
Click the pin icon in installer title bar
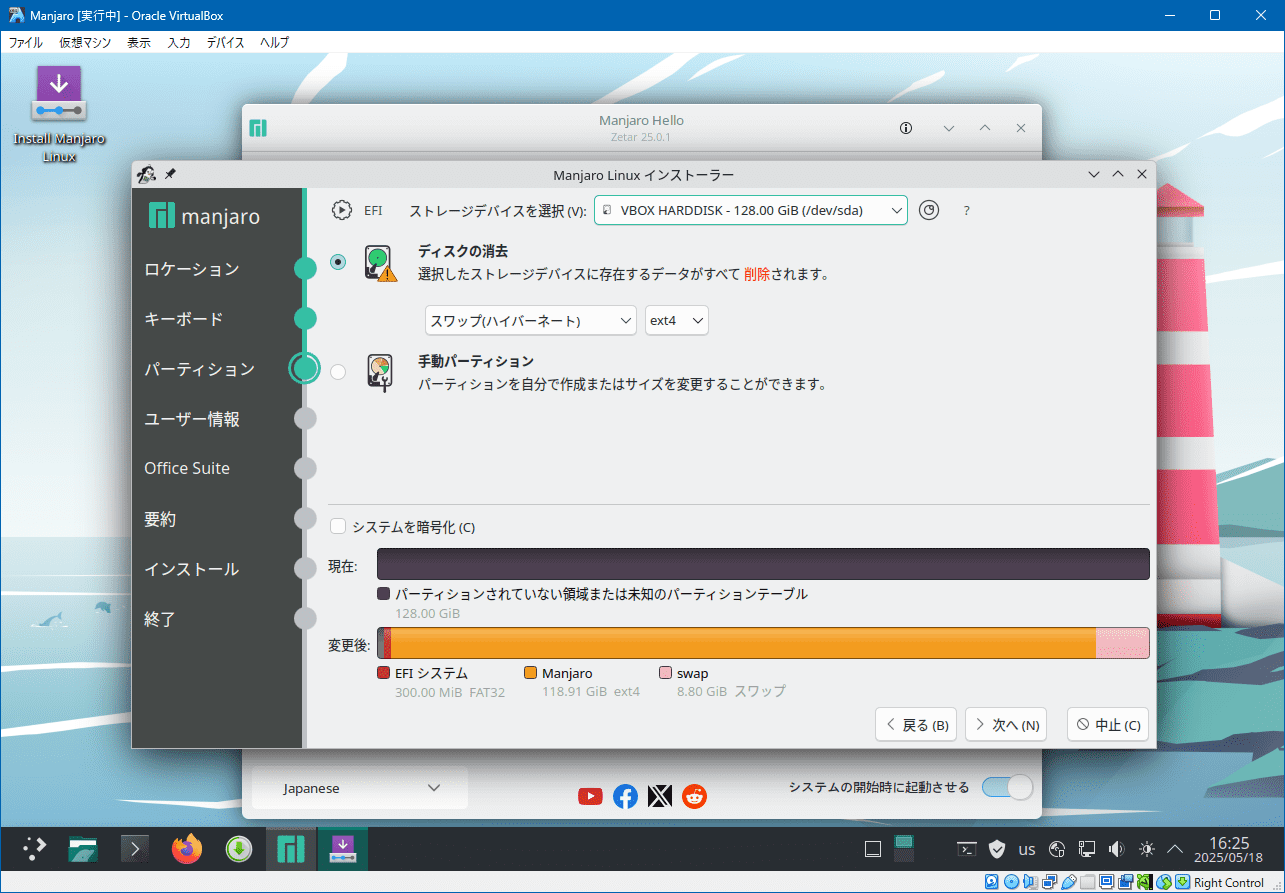170,174
